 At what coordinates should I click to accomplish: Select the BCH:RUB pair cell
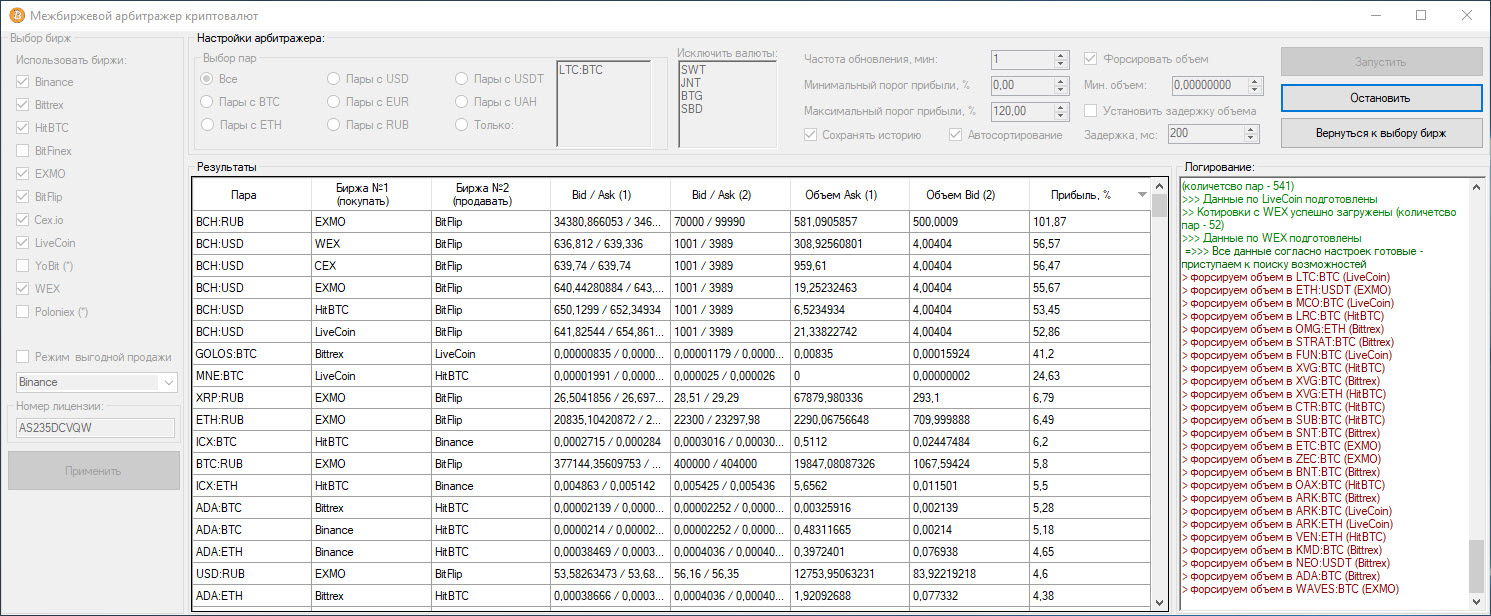pyautogui.click(x=251, y=222)
